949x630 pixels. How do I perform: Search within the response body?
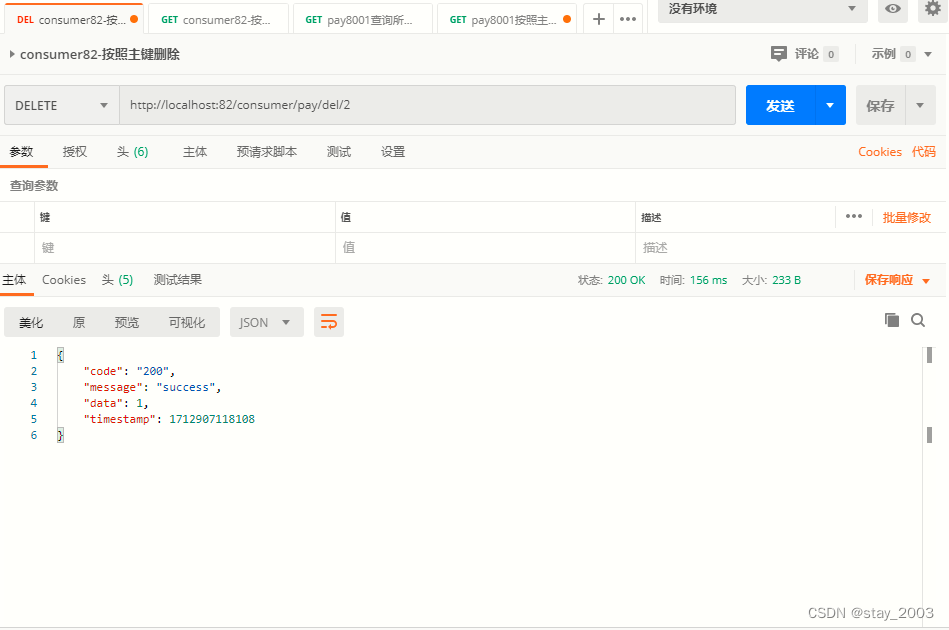pyautogui.click(x=918, y=320)
